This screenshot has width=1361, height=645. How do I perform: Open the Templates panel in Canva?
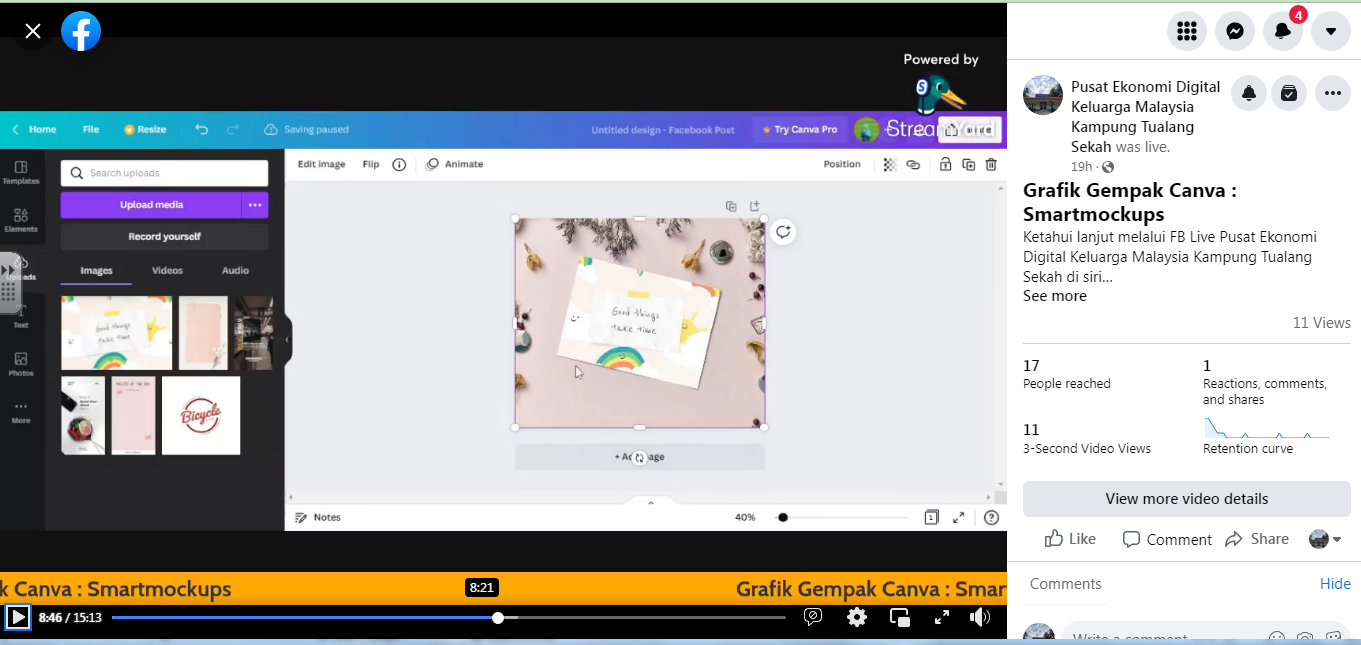pos(21,172)
